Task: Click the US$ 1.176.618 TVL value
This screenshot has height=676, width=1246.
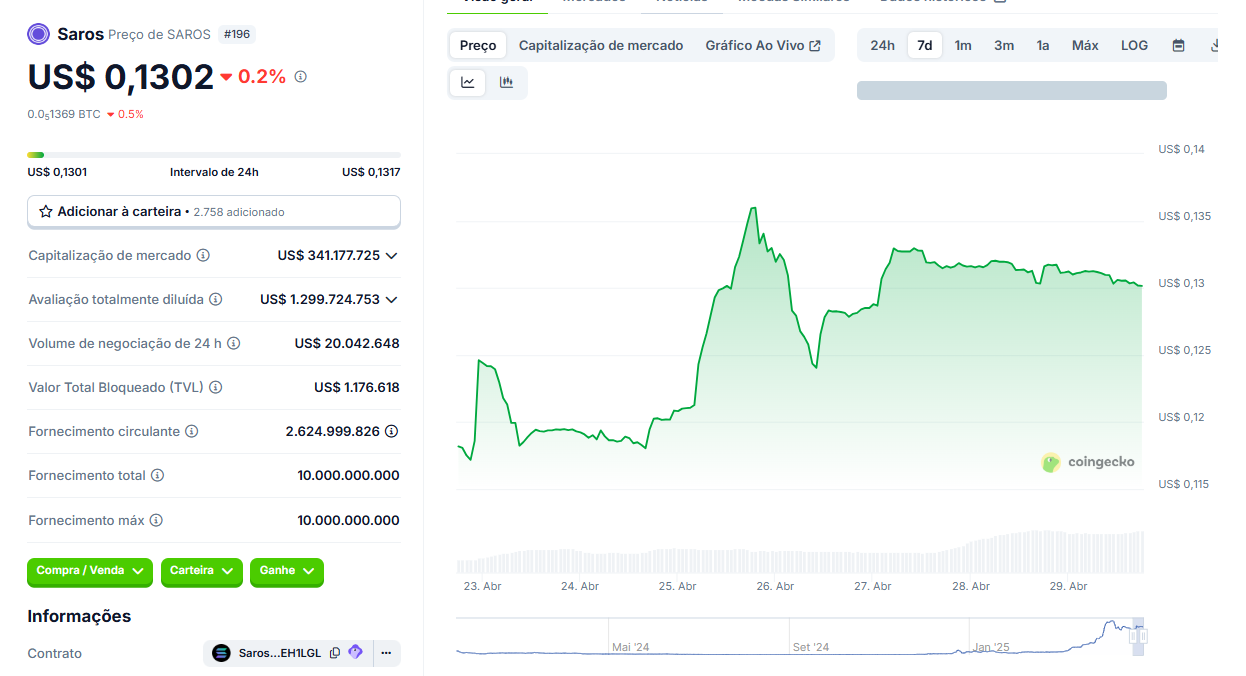Action: point(357,387)
